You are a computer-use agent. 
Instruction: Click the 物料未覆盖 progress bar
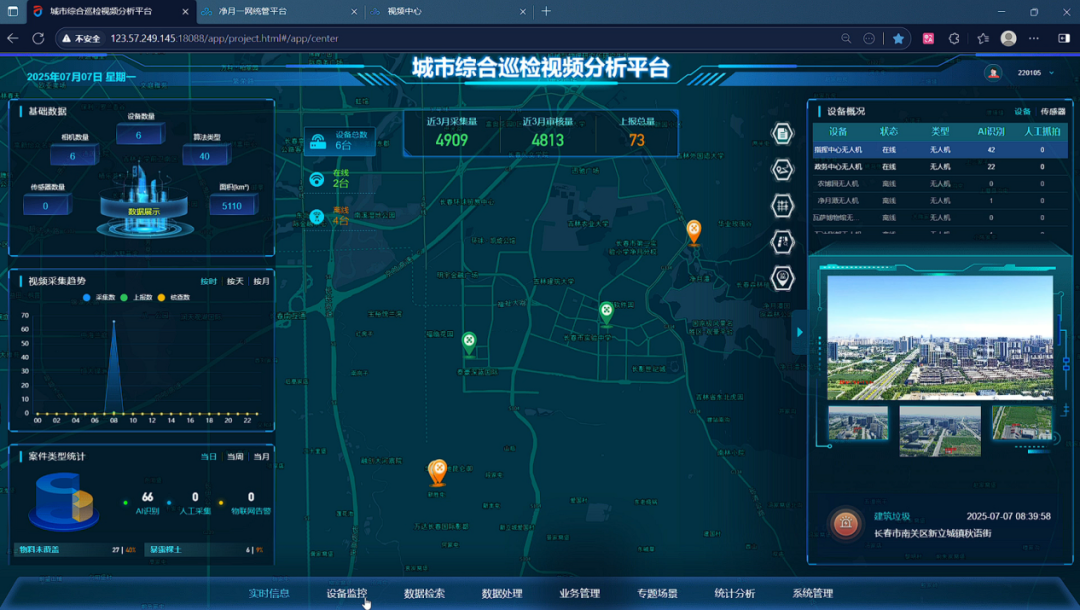pyautogui.click(x=76, y=549)
